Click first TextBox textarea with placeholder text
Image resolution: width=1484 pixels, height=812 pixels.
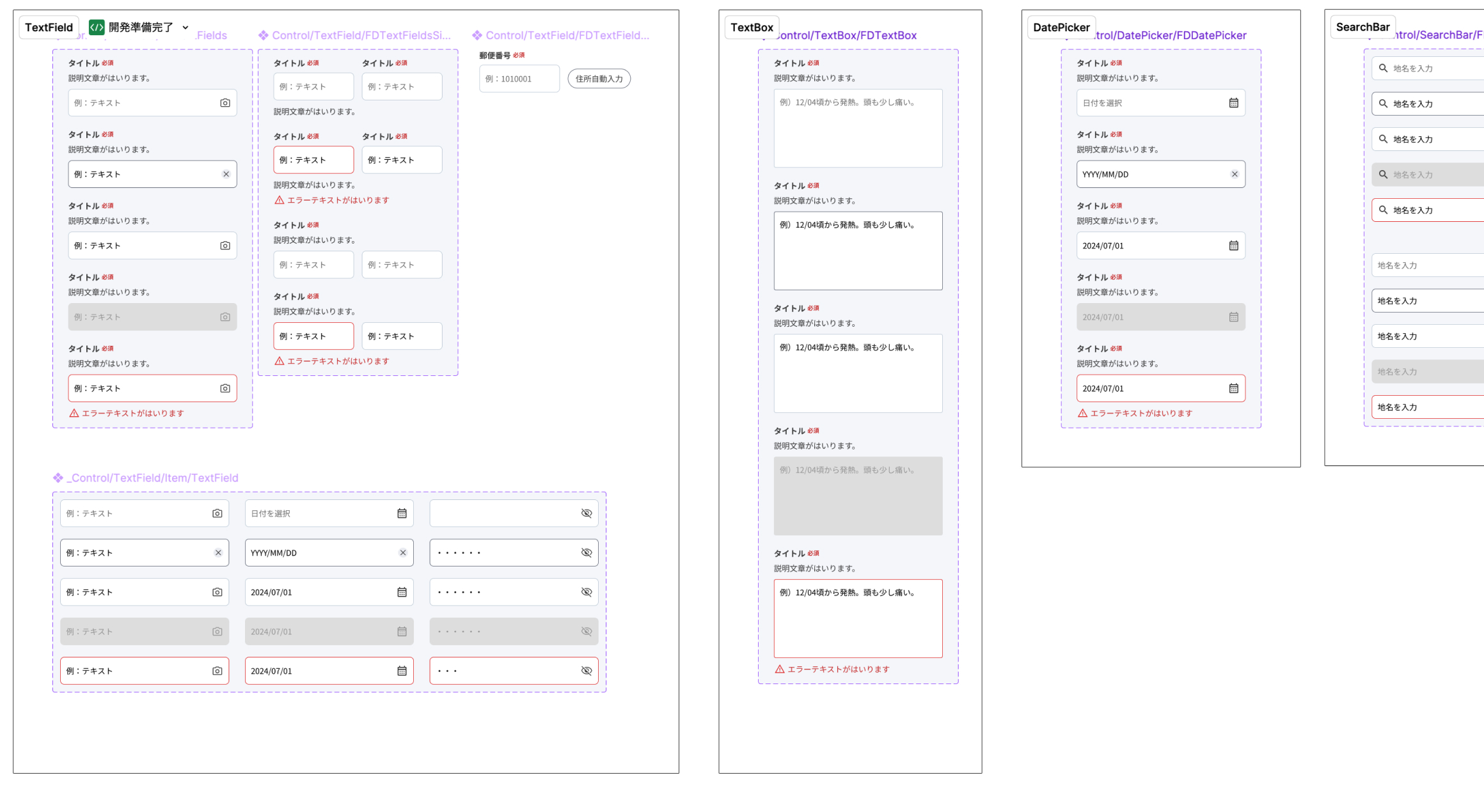pyautogui.click(x=857, y=128)
